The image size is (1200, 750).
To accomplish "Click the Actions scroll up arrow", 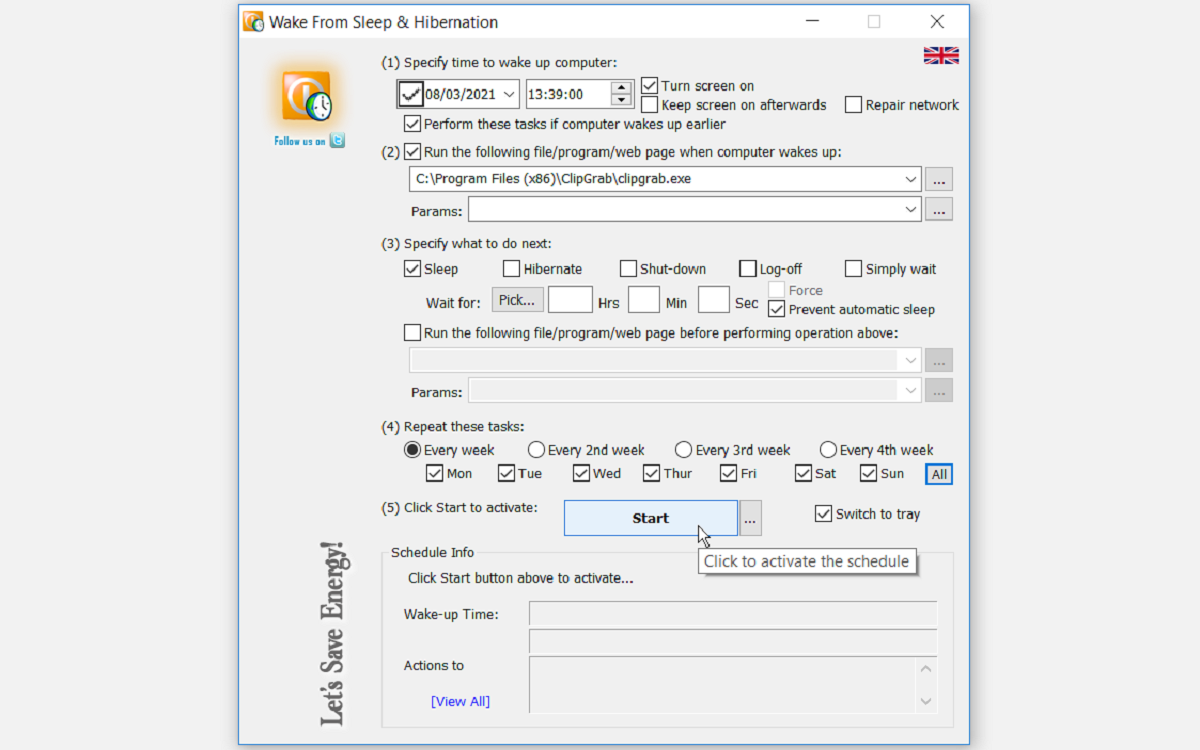I will (926, 668).
